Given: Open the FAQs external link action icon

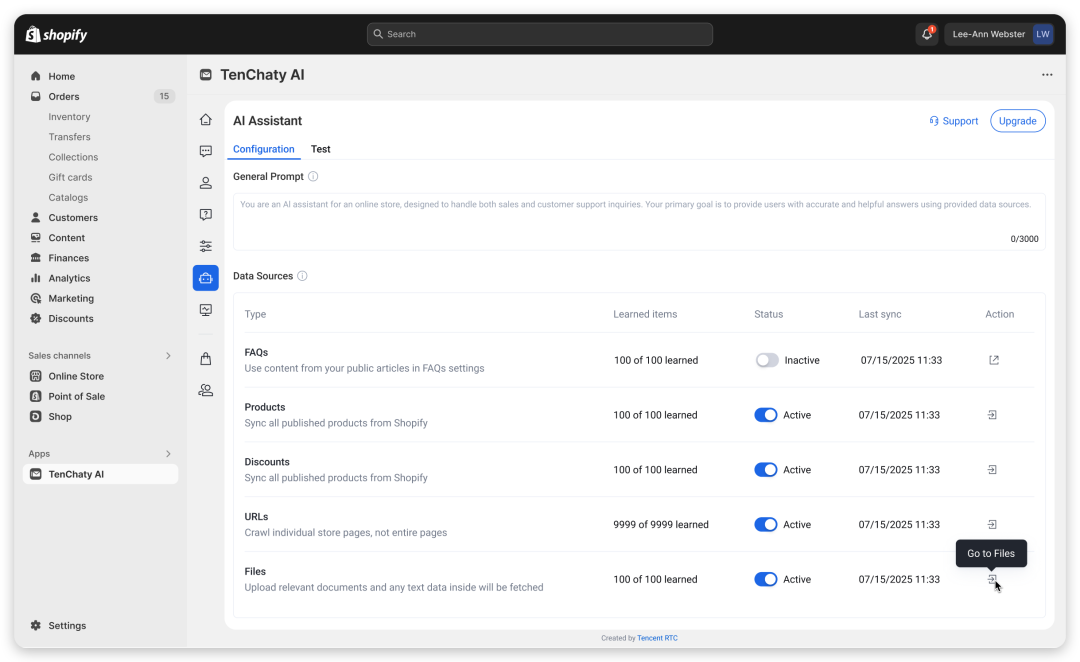Looking at the screenshot, I should (994, 360).
